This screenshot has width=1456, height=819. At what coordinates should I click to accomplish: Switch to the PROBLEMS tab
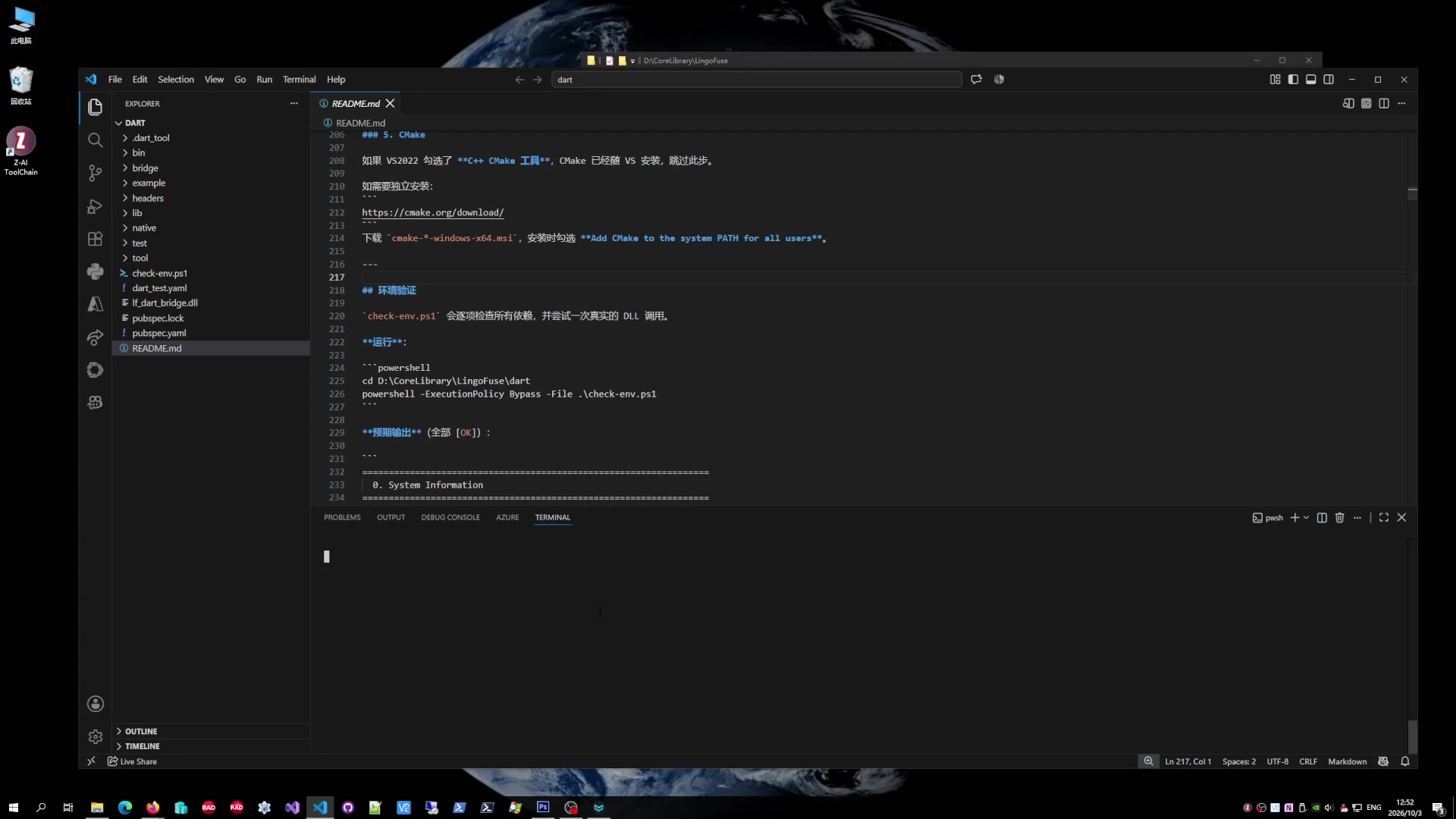pyautogui.click(x=342, y=517)
